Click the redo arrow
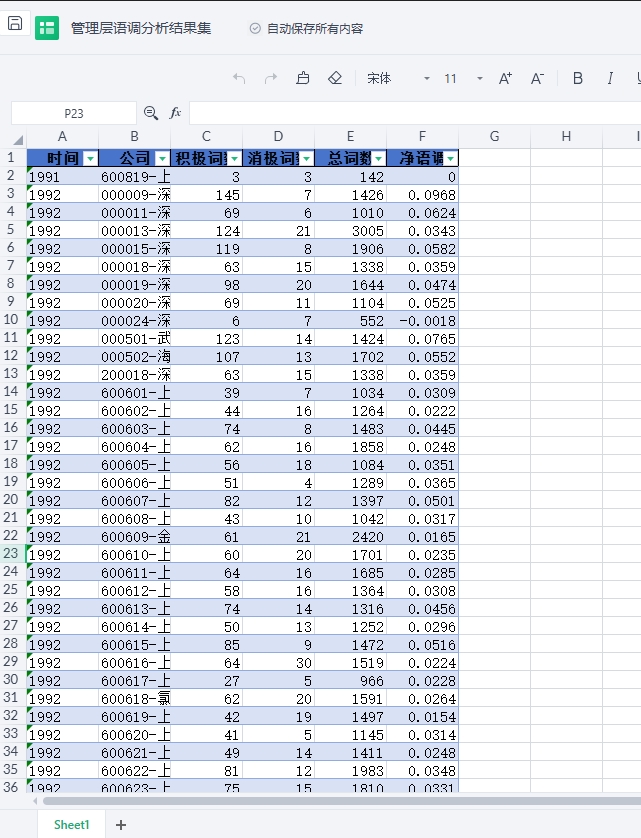This screenshot has width=641, height=838. (x=271, y=79)
